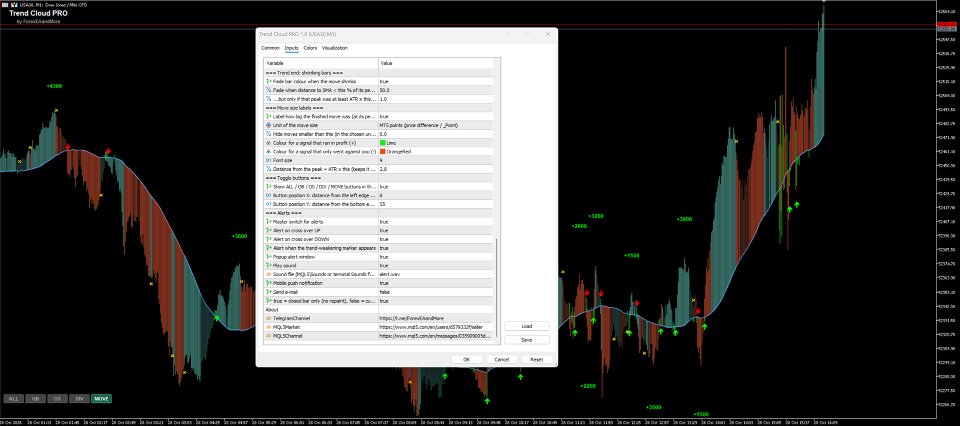Click the Cancel button
Screen dimensions: 960x426
[501, 359]
